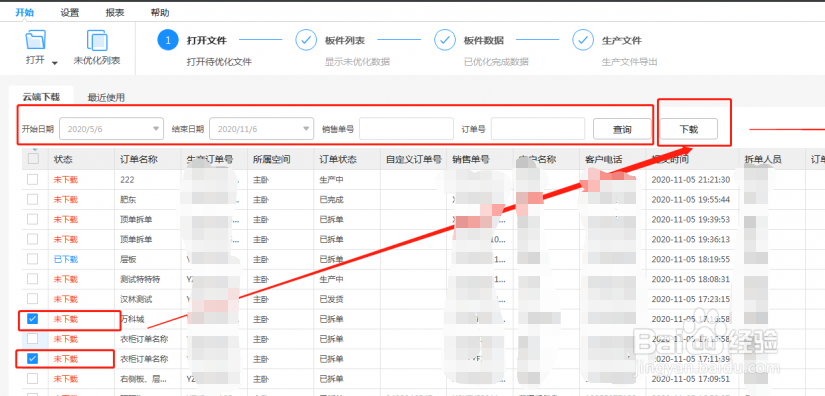The height and width of the screenshot is (396, 825).
Task: Click the timestamp 2020-11-05 19:55:44
Action: 690,199
